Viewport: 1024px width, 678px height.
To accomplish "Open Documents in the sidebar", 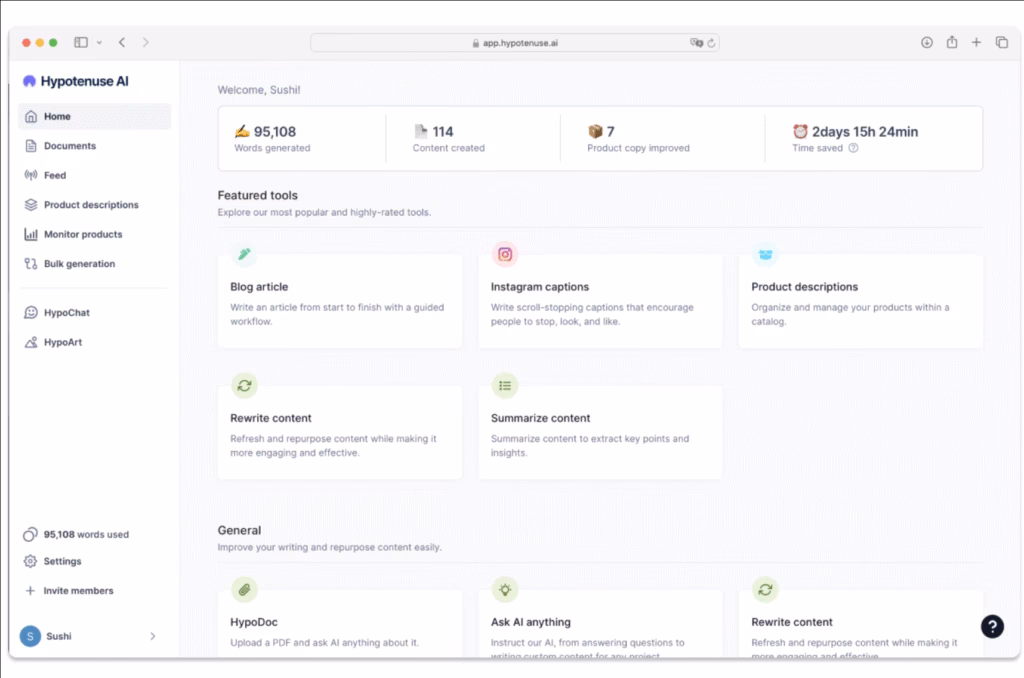I will (x=69, y=146).
